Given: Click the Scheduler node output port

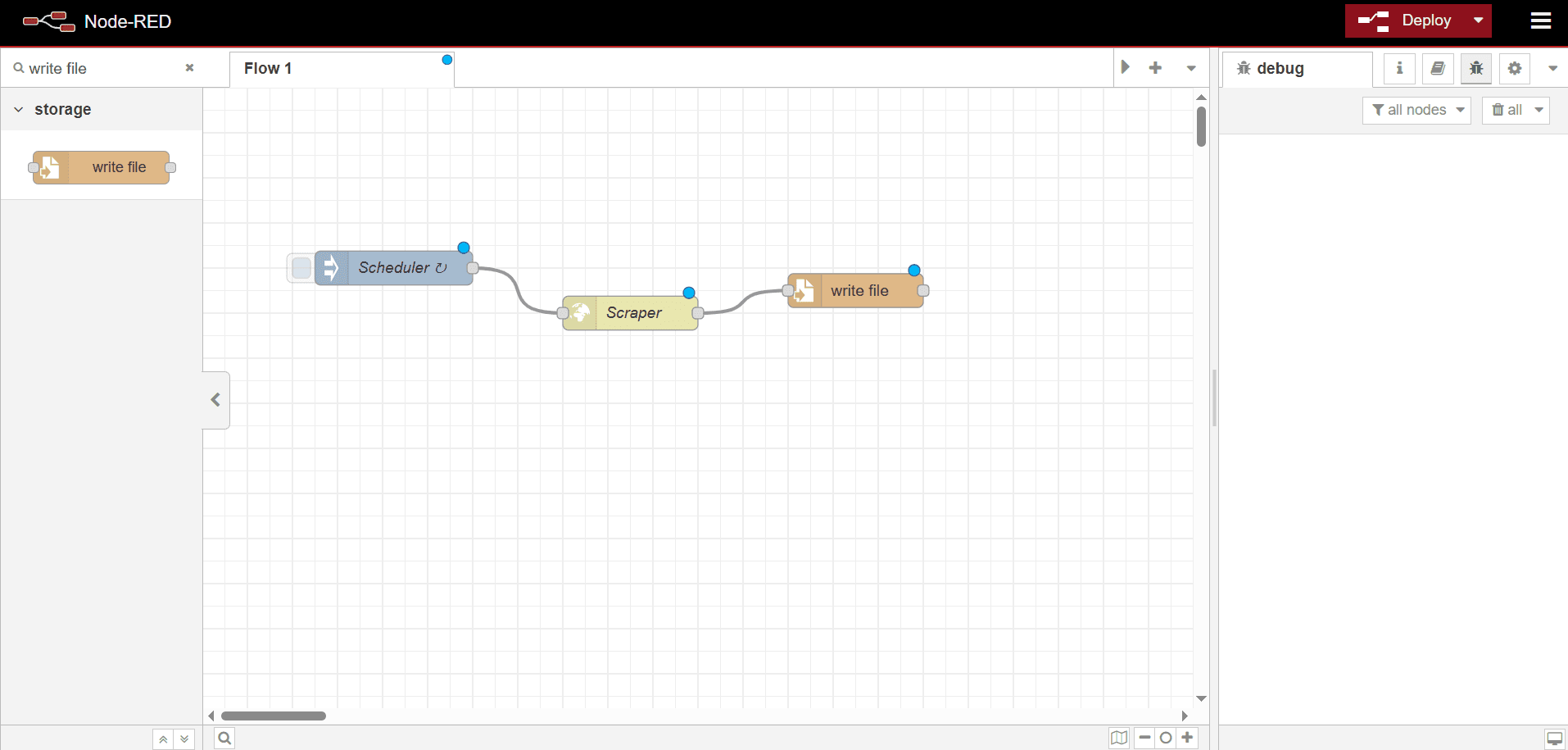Looking at the screenshot, I should 473,268.
